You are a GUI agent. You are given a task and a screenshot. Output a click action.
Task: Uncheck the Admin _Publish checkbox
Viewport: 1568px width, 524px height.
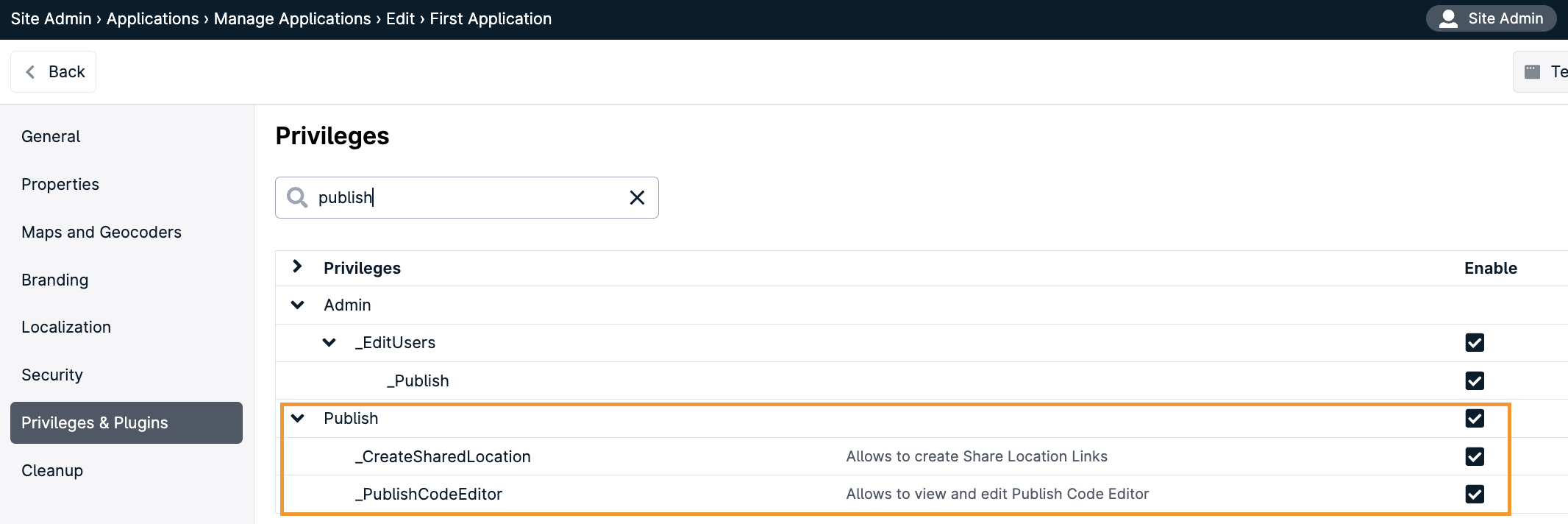(x=1475, y=380)
